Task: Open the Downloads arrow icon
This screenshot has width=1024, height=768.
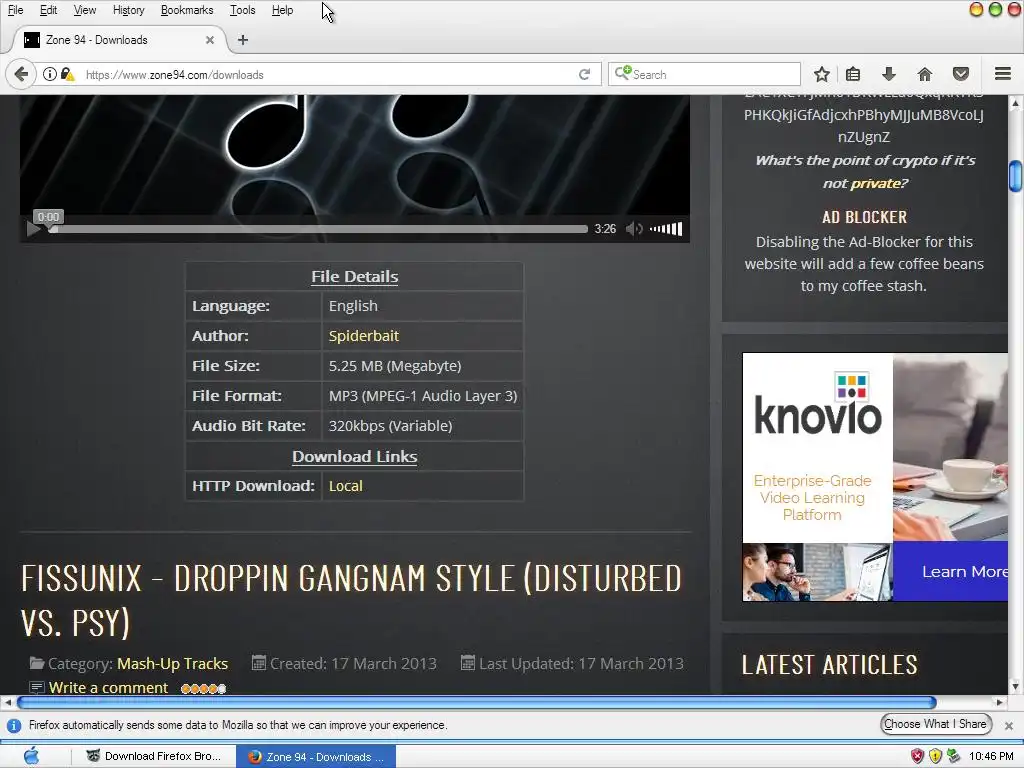Action: tap(888, 74)
